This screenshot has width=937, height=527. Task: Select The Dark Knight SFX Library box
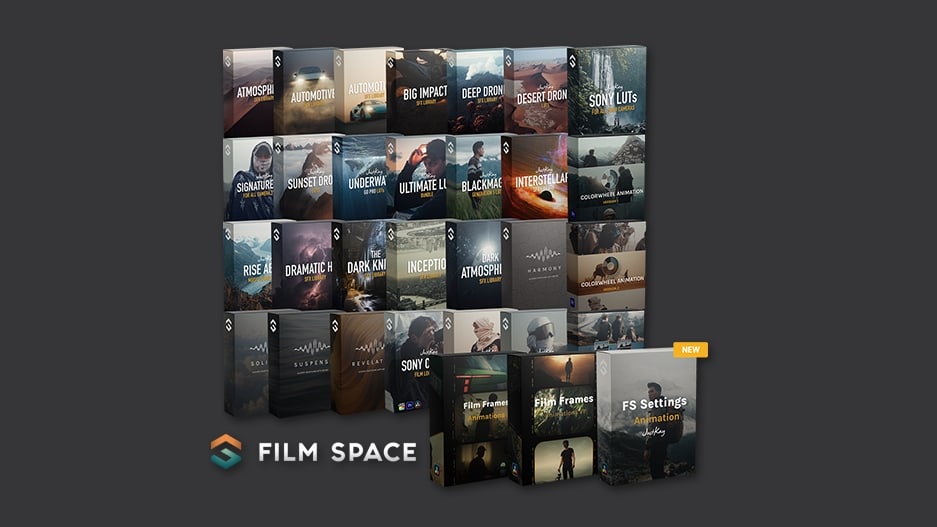361,266
